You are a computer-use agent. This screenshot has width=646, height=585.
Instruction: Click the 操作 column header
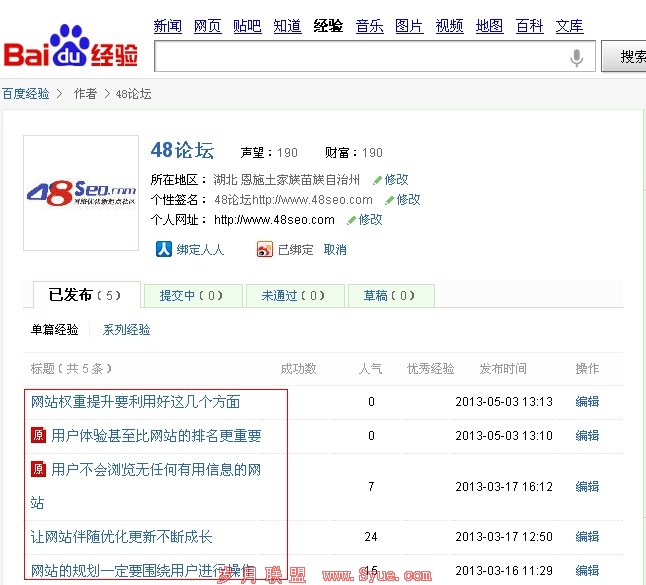click(587, 368)
